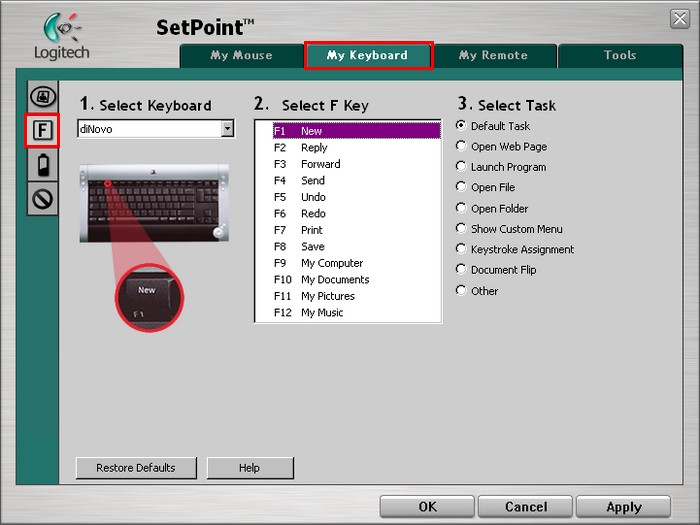Select the F1 New row
The height and width of the screenshot is (525, 700).
pos(357,131)
